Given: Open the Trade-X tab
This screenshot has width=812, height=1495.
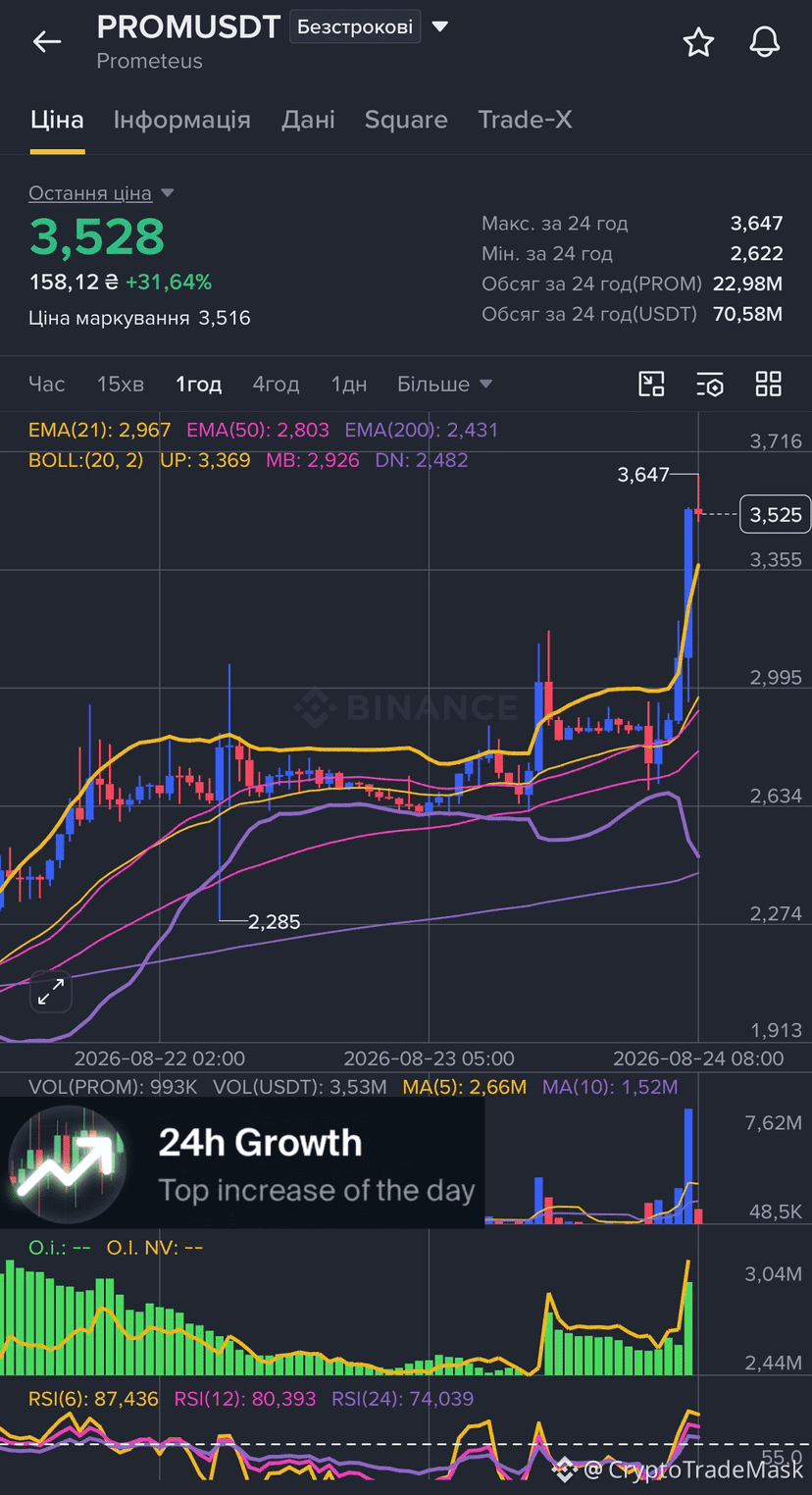Looking at the screenshot, I should pos(525,120).
